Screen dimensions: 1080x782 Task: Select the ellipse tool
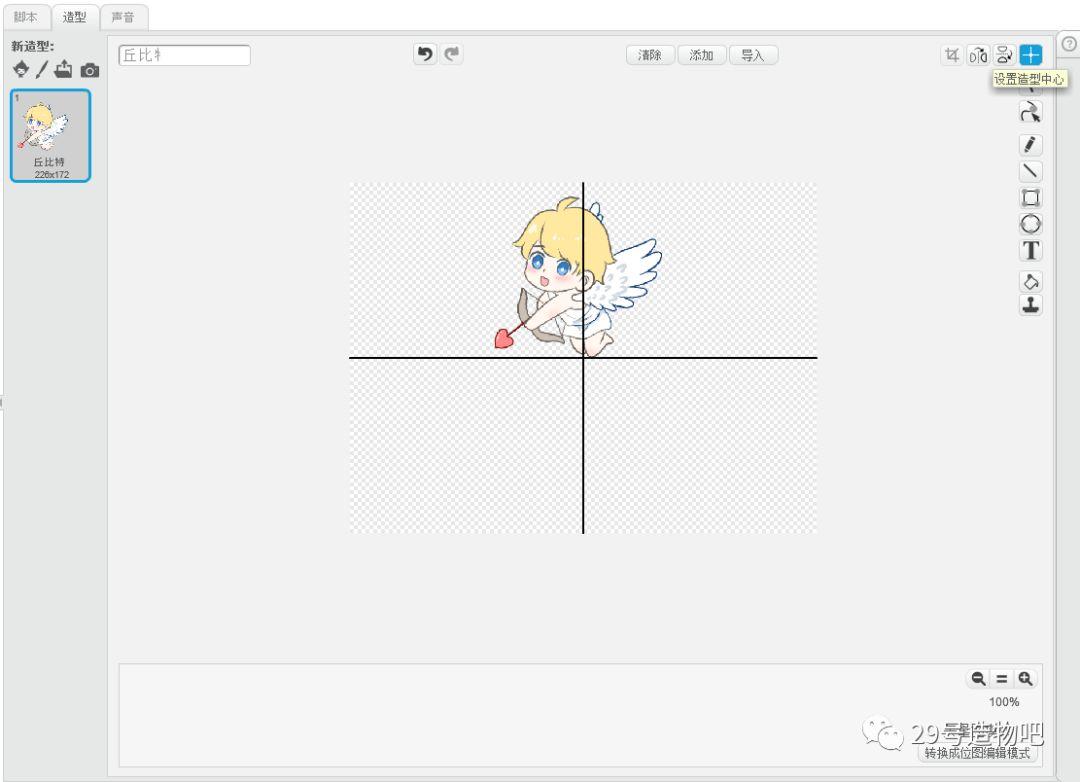[x=1030, y=224]
